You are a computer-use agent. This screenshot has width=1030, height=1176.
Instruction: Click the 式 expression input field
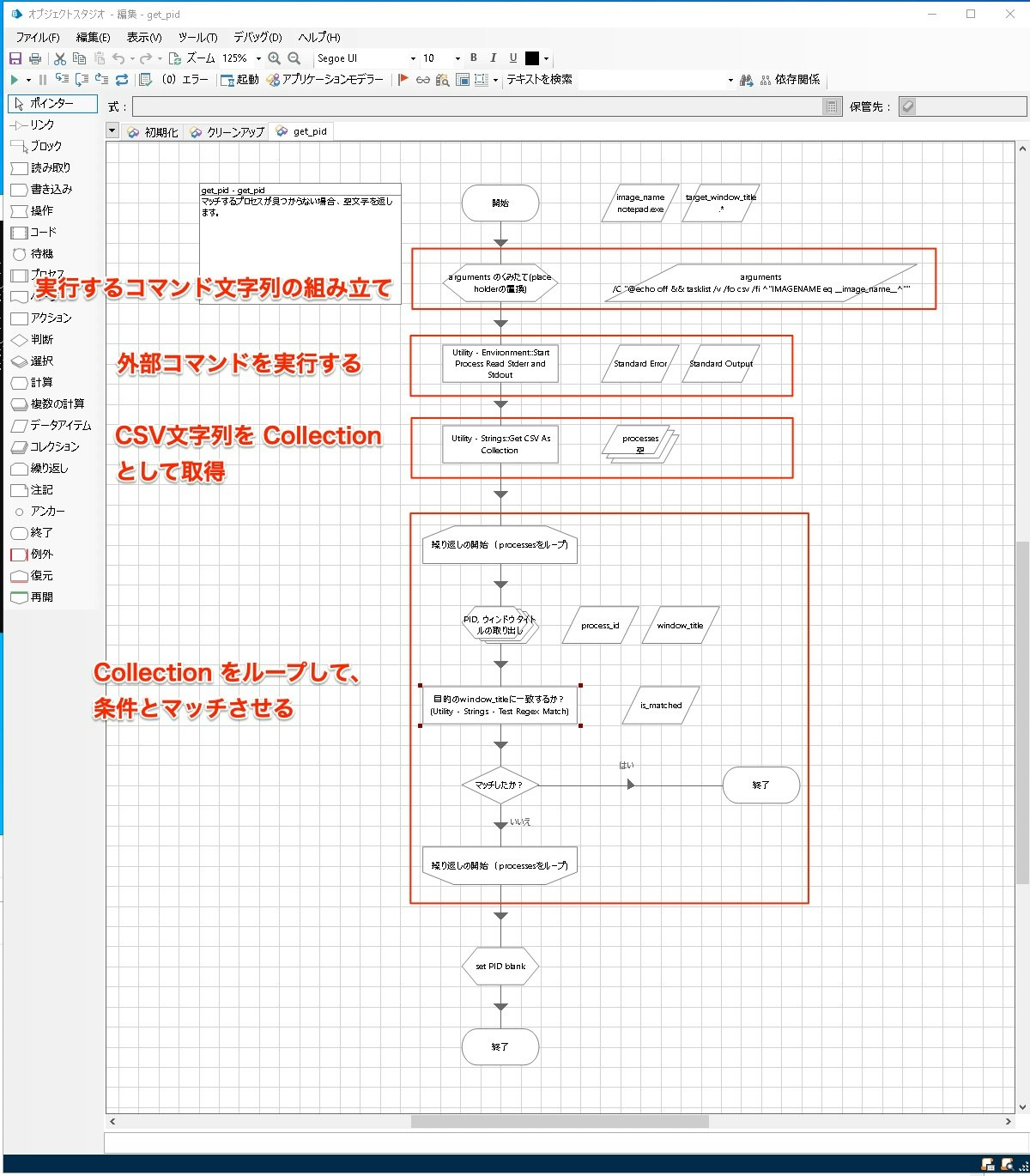(x=477, y=106)
